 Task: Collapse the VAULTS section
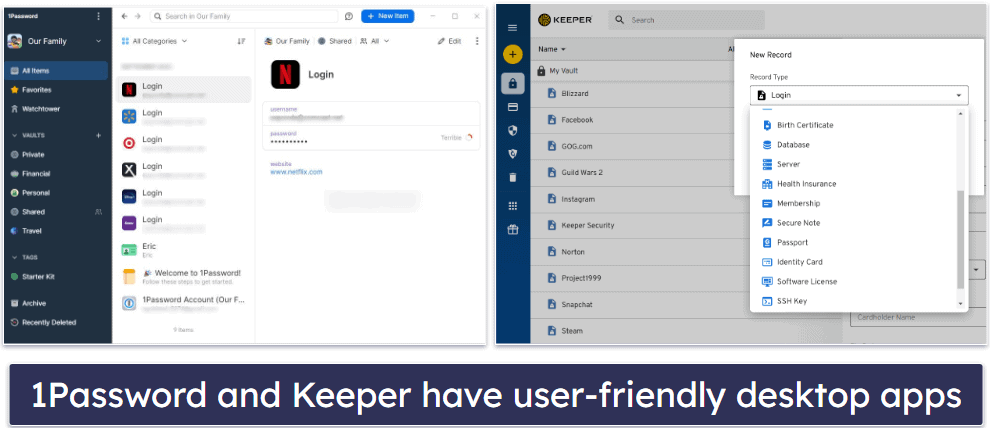coord(15,136)
